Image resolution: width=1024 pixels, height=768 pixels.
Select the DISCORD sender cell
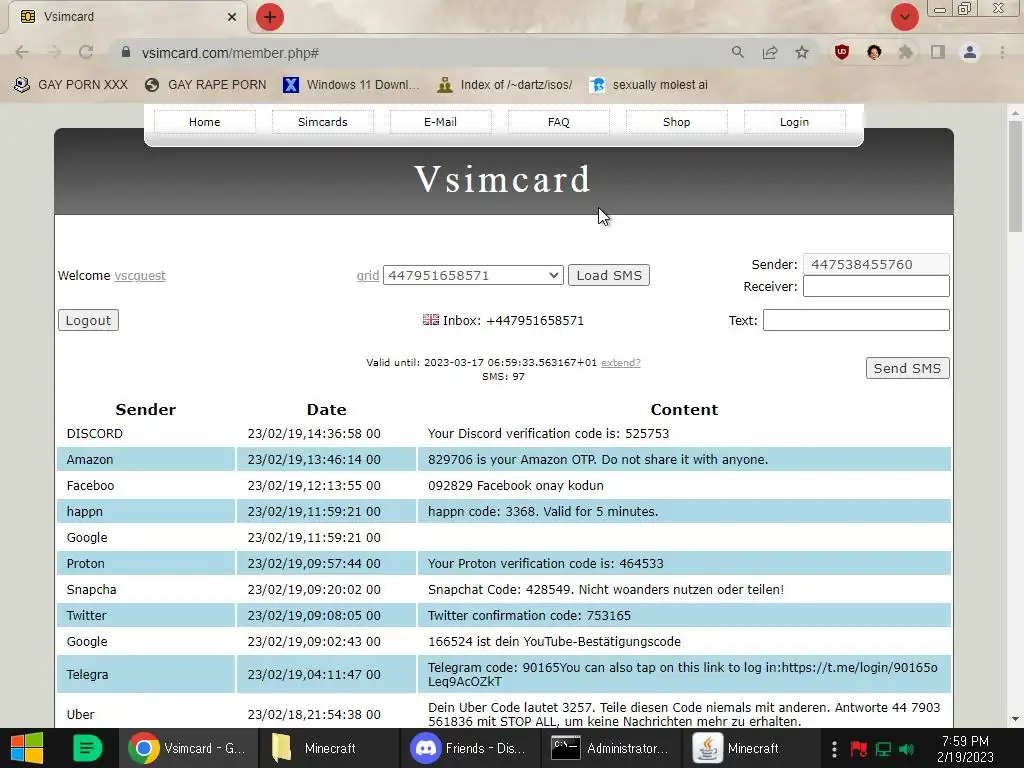point(146,434)
